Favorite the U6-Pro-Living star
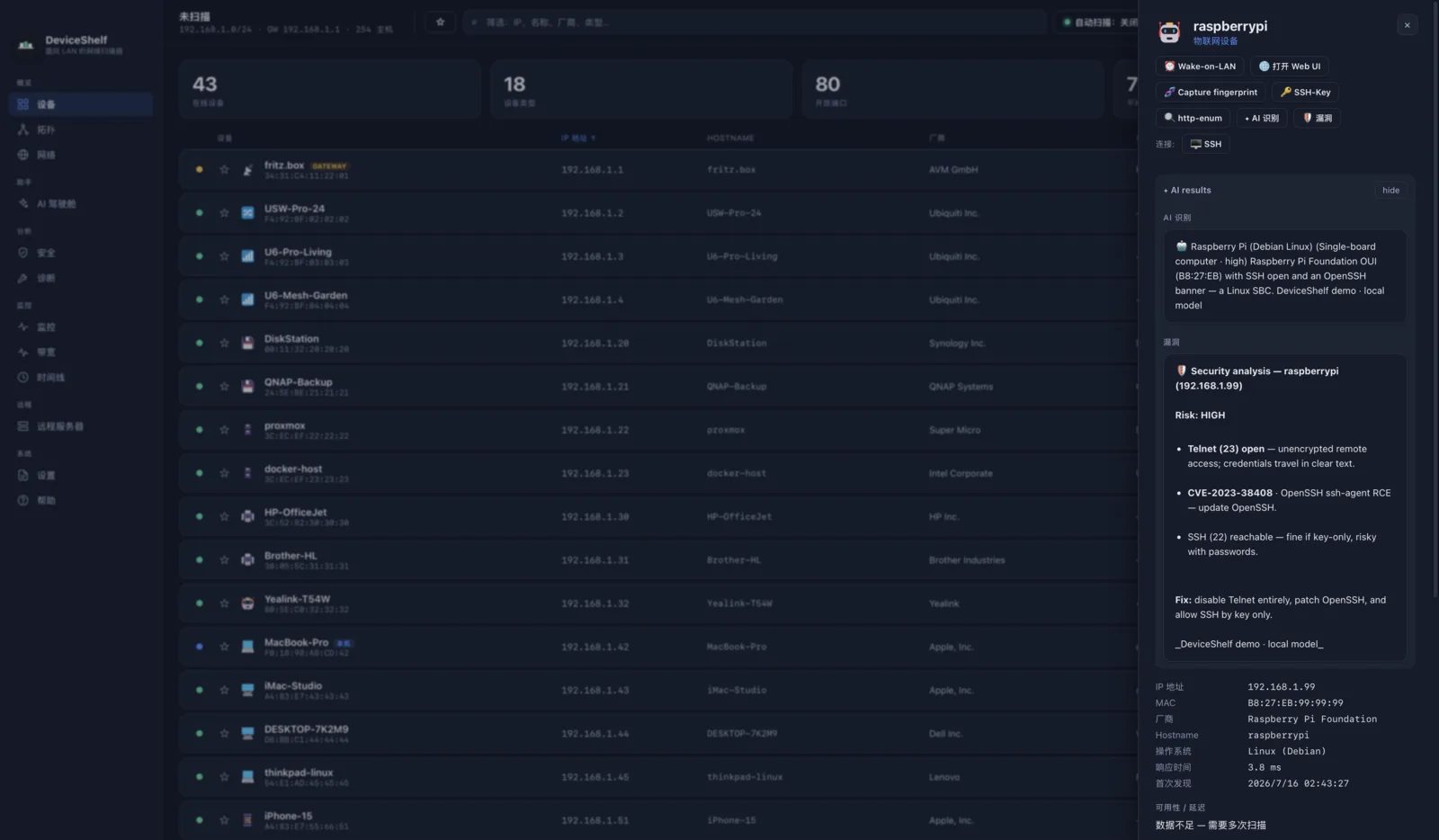Image resolution: width=1439 pixels, height=840 pixels. click(x=224, y=256)
